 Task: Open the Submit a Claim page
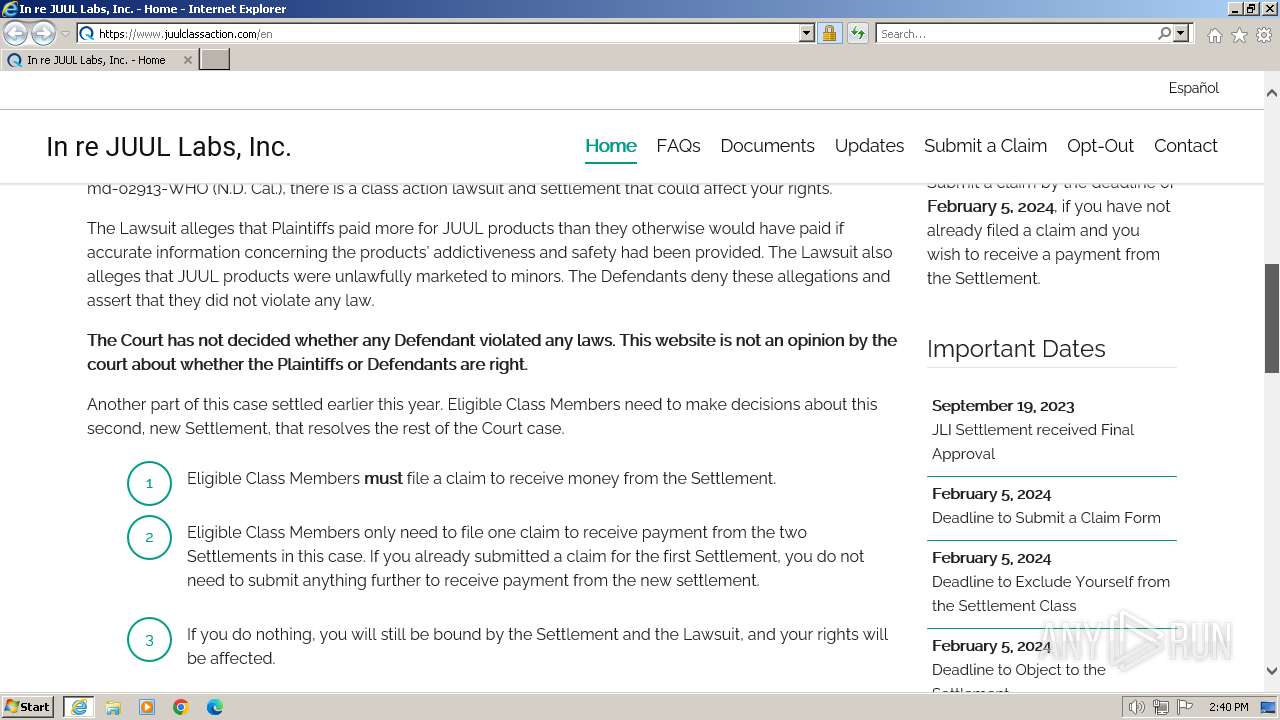pos(985,146)
